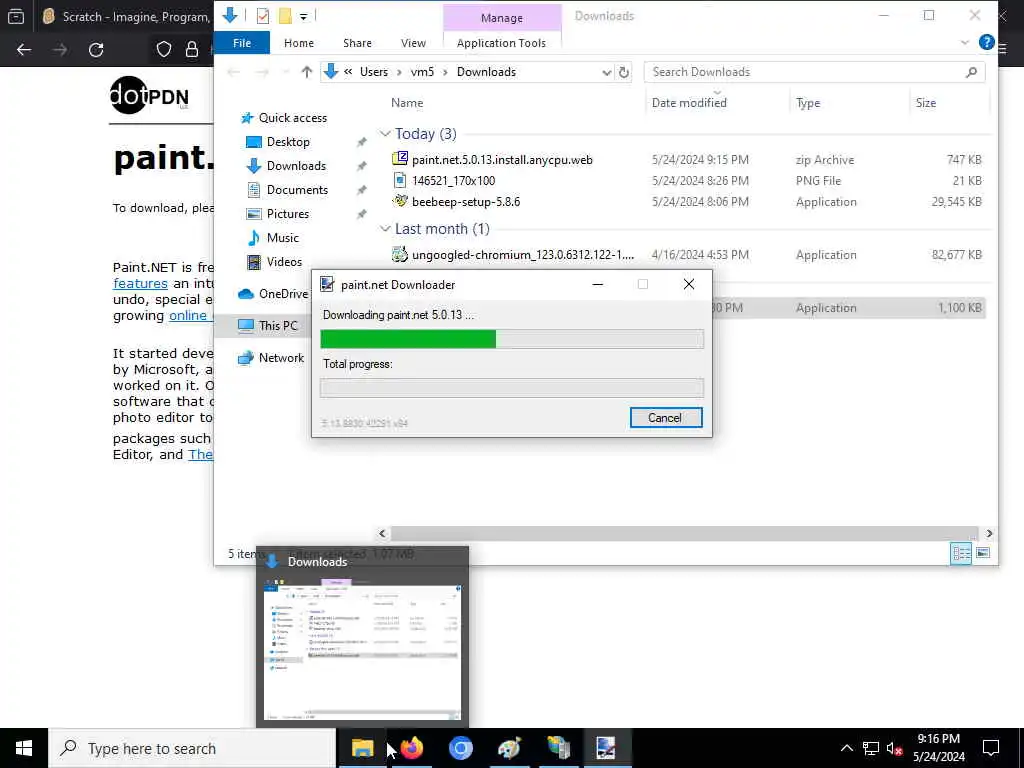The width and height of the screenshot is (1024, 768).
Task: Open the Customize Quick Access Toolbar dropdown
Action: [304, 16]
